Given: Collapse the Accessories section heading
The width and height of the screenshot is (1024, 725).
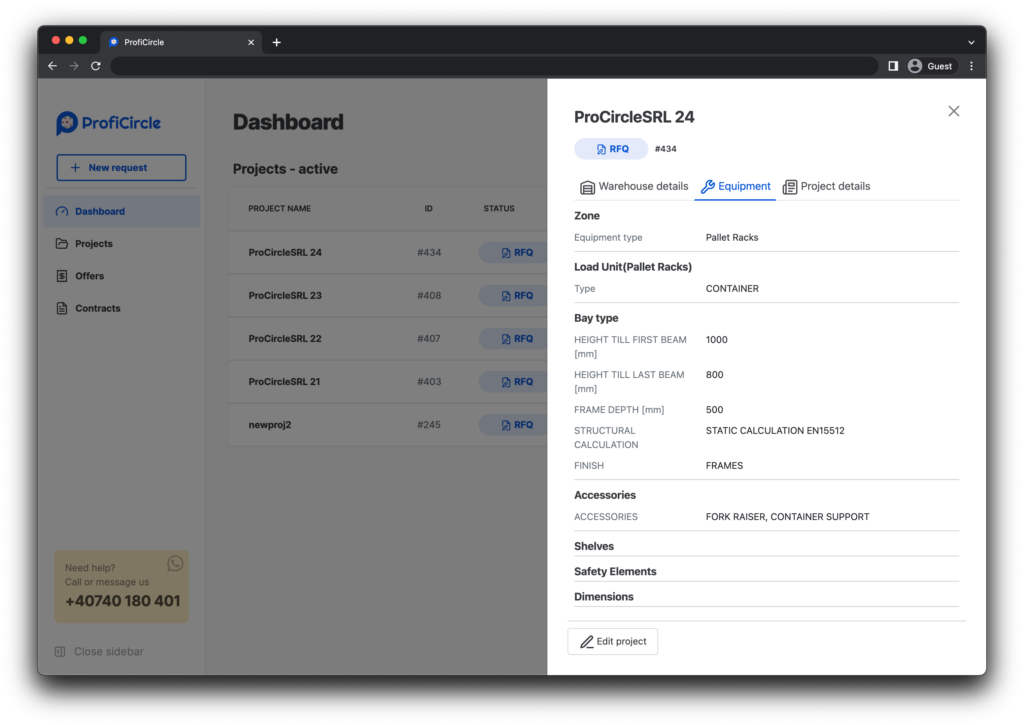Looking at the screenshot, I should (605, 496).
